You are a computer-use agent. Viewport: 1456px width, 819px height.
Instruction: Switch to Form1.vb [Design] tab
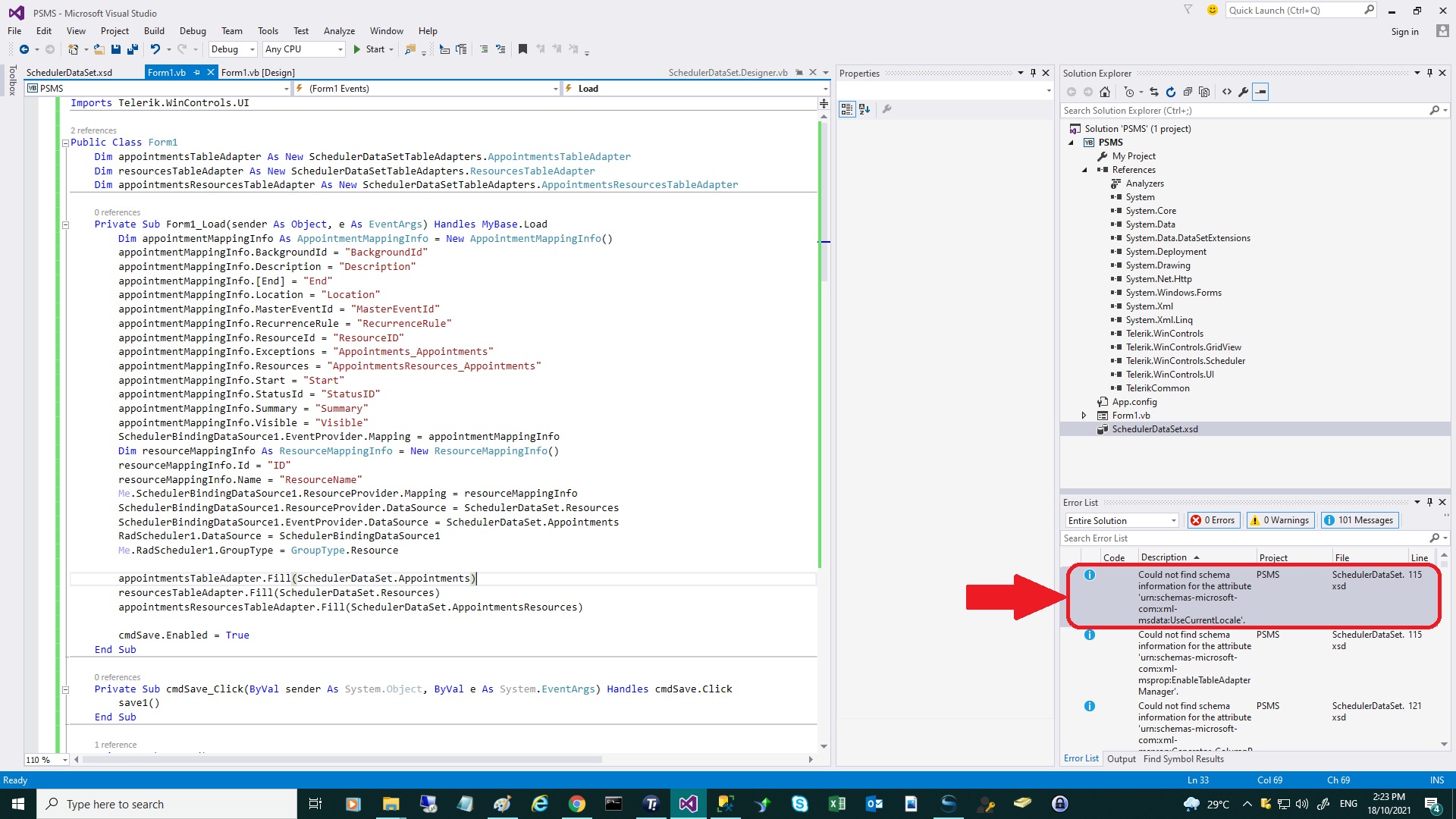click(x=258, y=73)
